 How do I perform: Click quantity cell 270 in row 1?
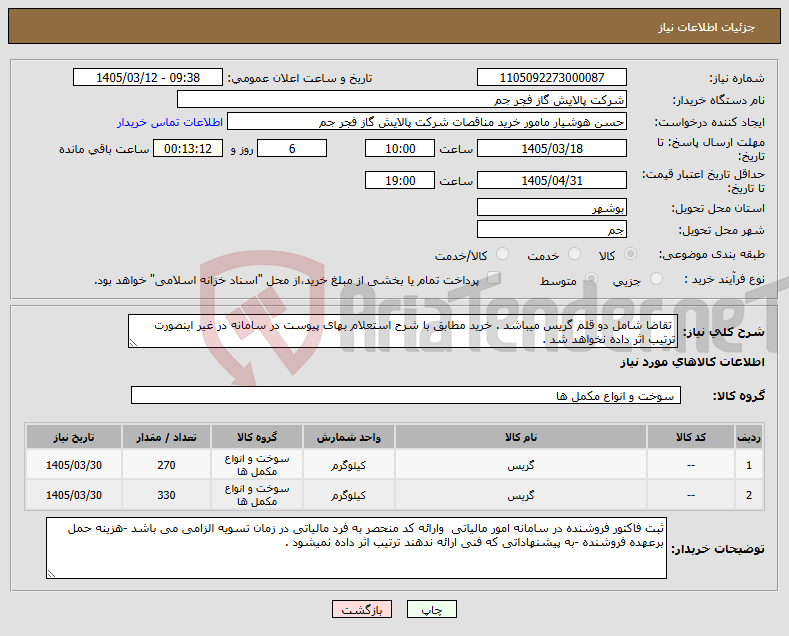point(166,465)
